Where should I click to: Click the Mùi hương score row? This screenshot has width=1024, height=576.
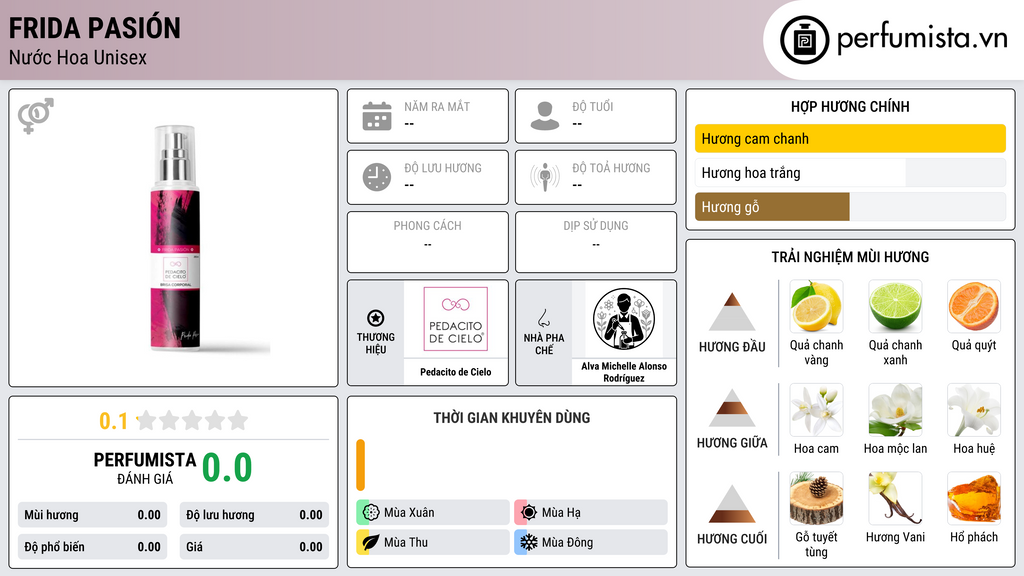click(x=93, y=515)
